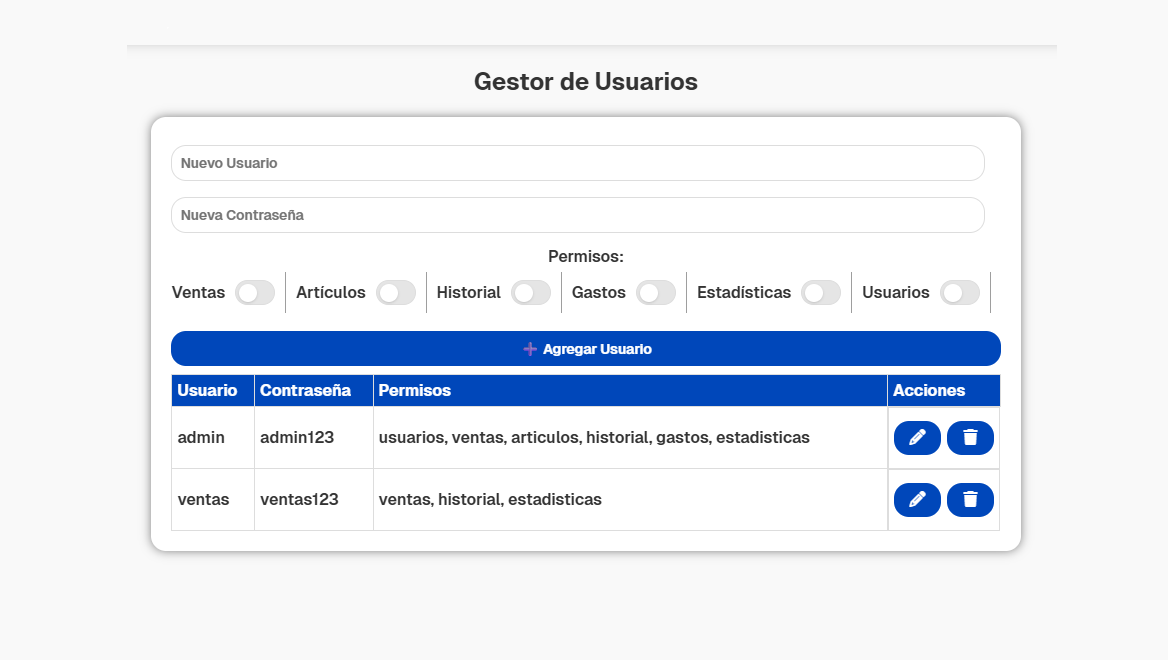Toggle the Historial permission switch
1168x660 pixels.
531,292
